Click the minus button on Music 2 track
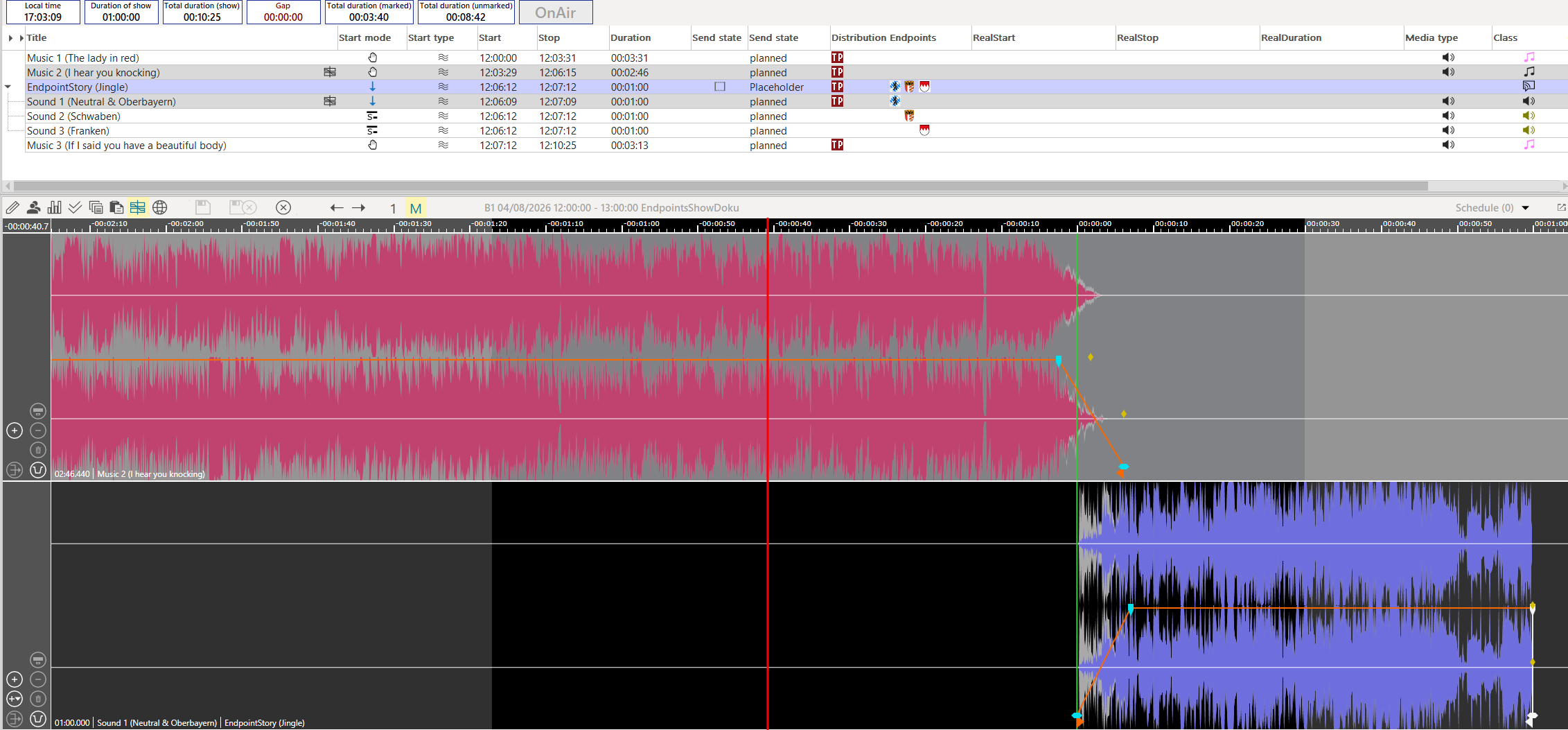Viewport: 1568px width, 730px height. click(x=38, y=431)
